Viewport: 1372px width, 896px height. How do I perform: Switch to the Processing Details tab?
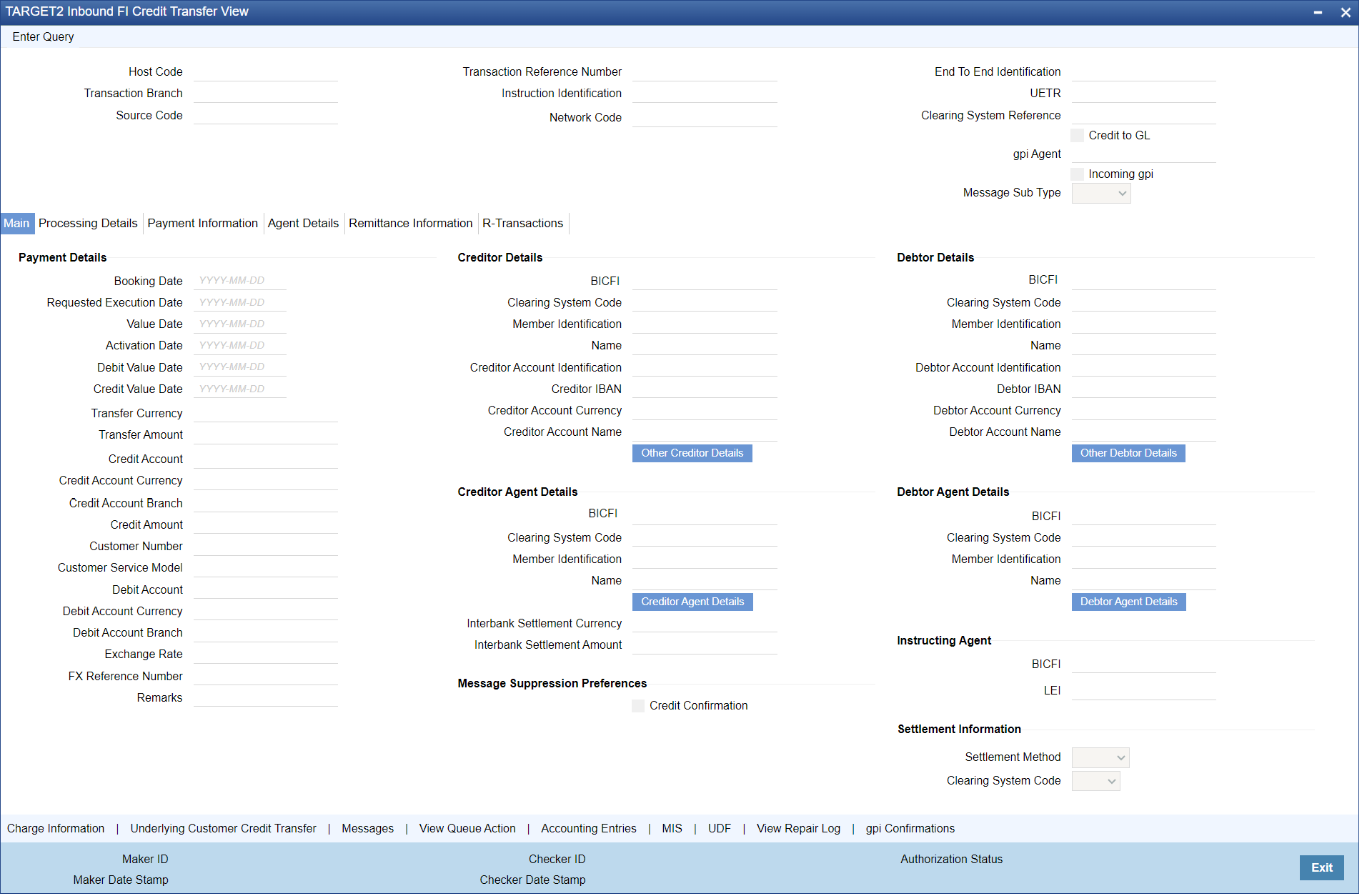(x=88, y=224)
